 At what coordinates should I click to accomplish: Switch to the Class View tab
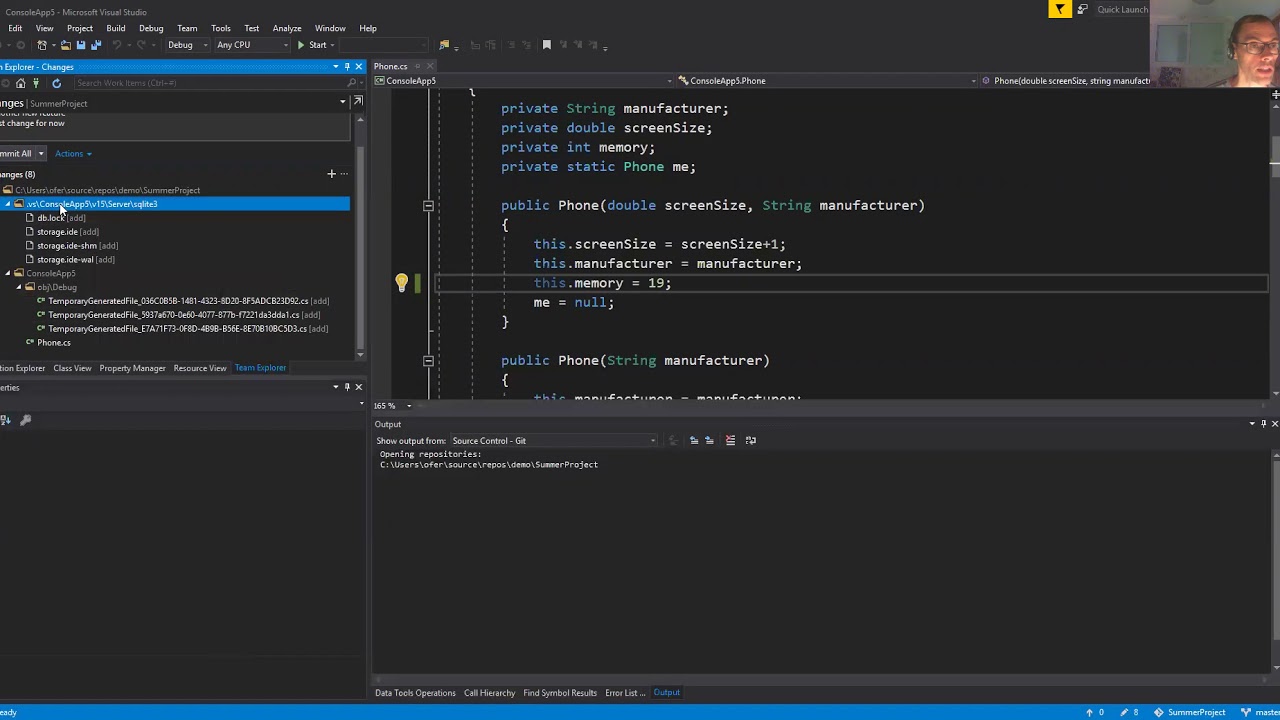coord(72,368)
